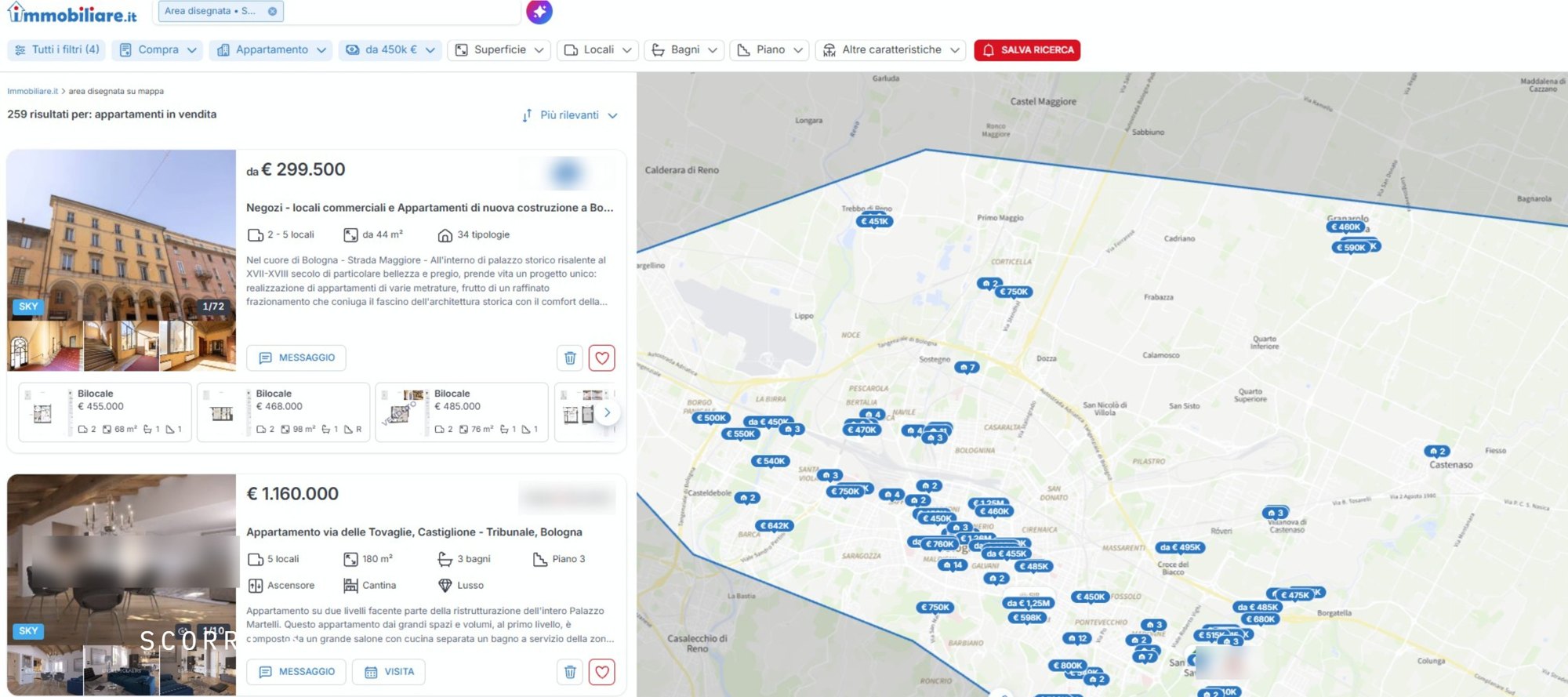
Task: Click the € 451K map marker
Action: click(874, 221)
